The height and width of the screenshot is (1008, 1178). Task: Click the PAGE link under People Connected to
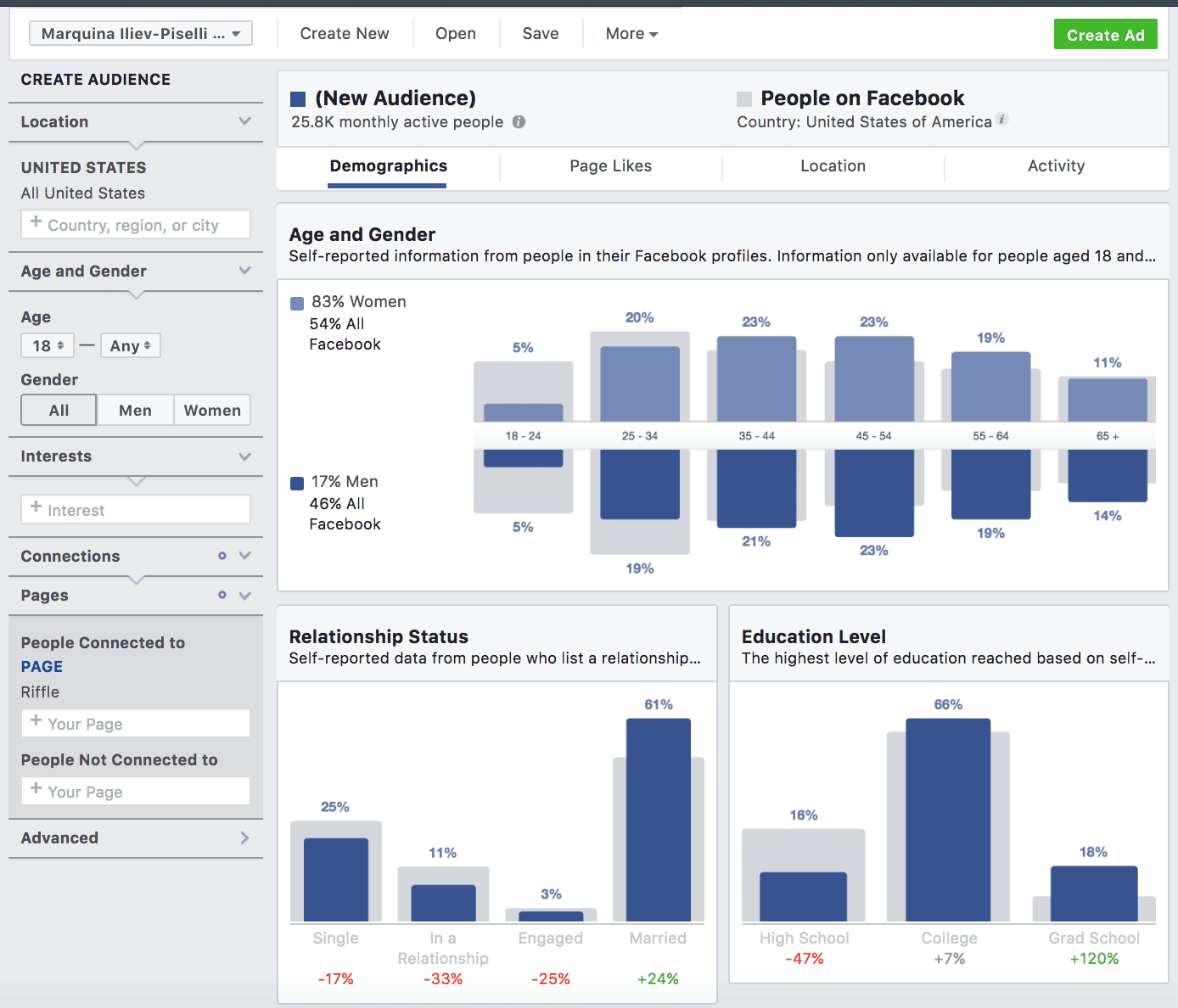pos(42,667)
